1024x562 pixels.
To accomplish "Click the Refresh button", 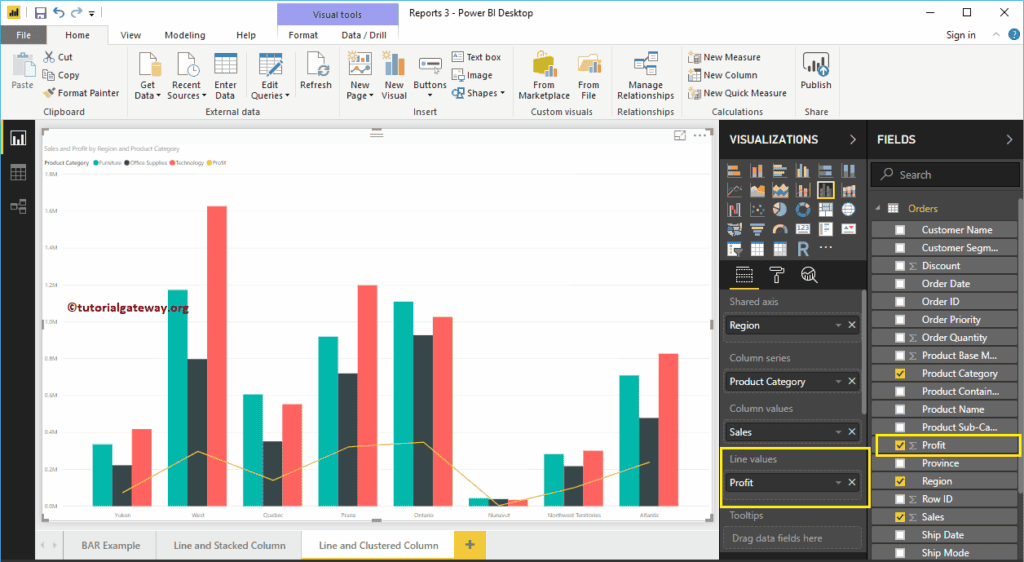I will [x=316, y=71].
